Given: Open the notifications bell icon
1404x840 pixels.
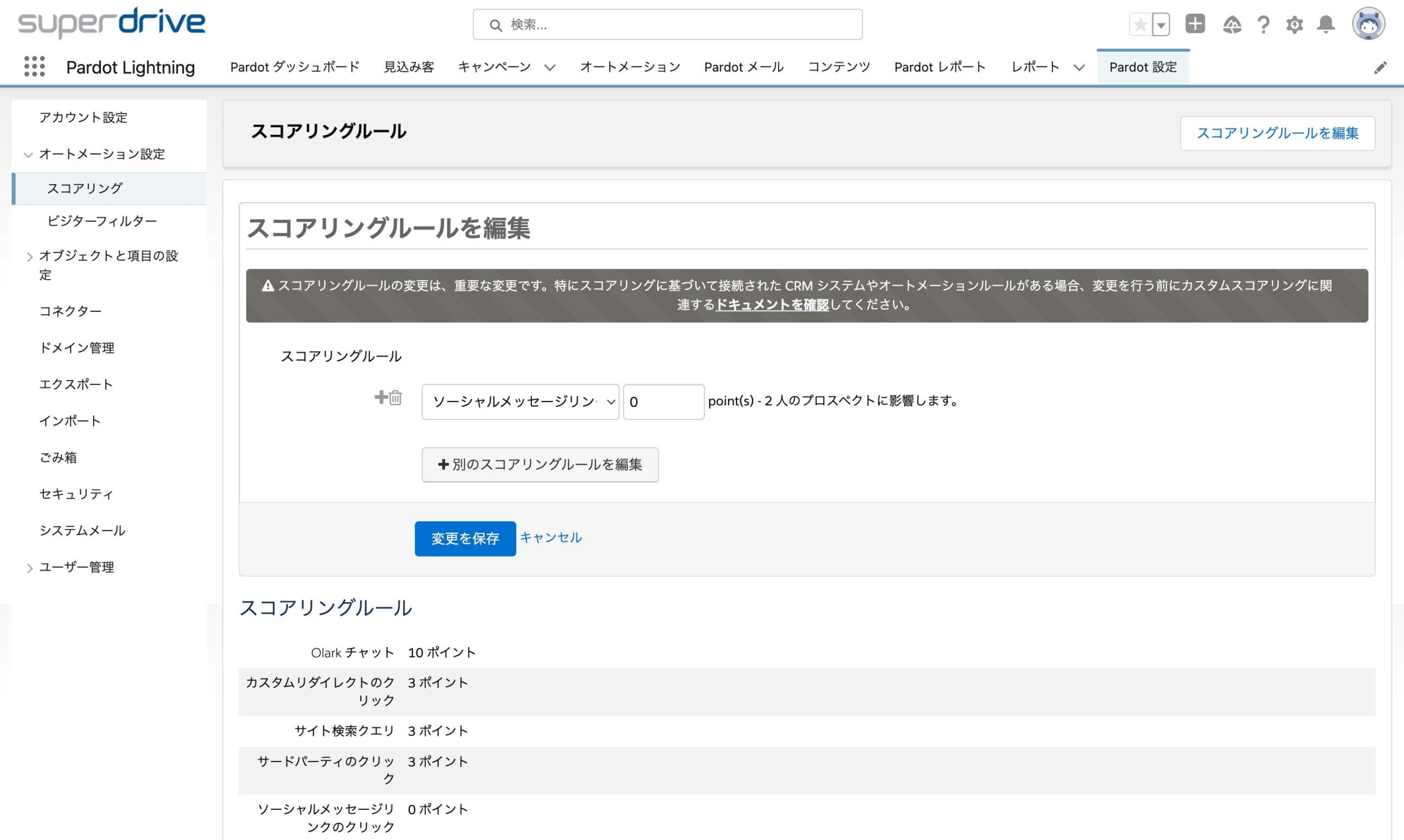Looking at the screenshot, I should click(1326, 24).
